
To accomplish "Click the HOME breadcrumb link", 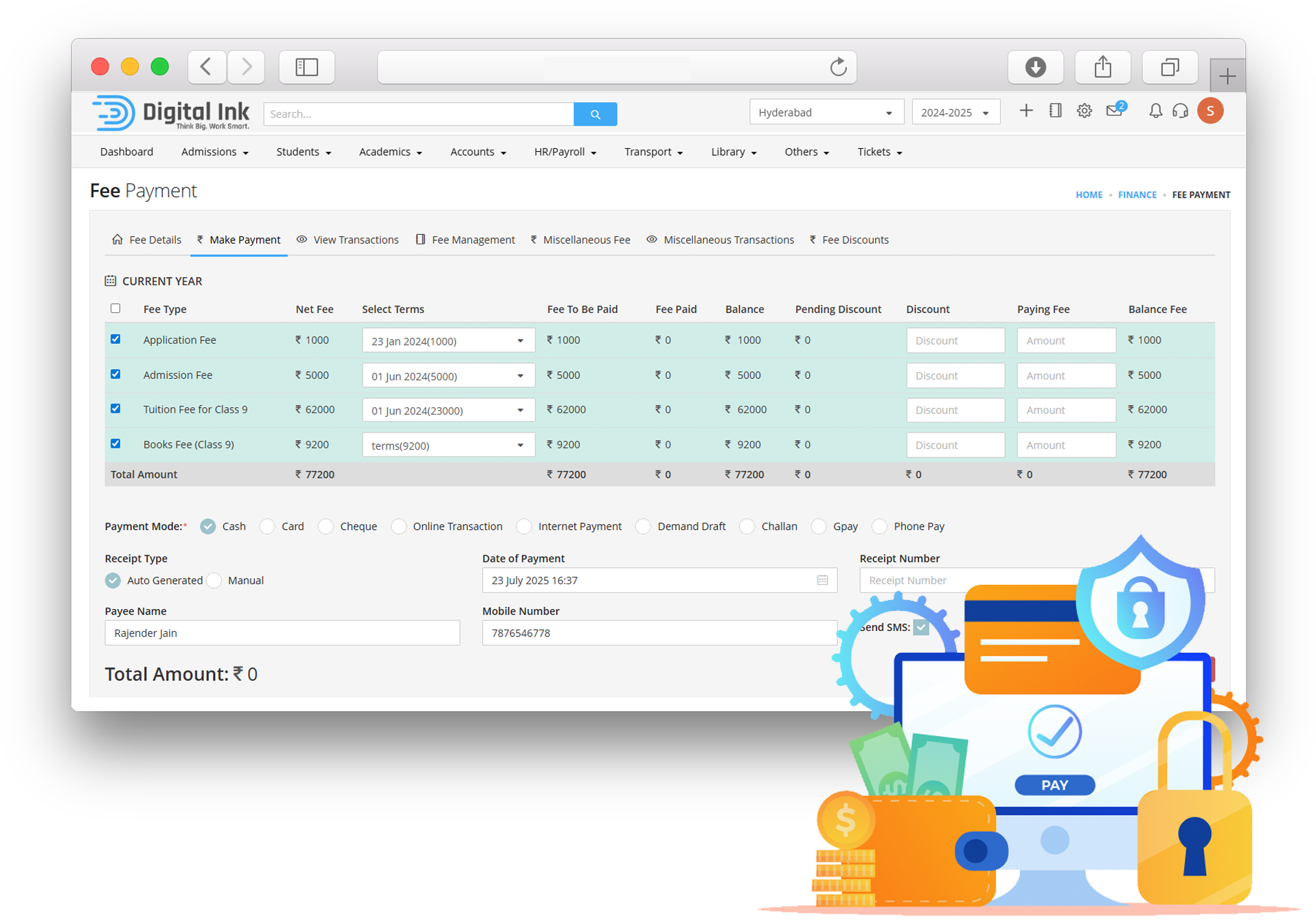I will click(1089, 195).
